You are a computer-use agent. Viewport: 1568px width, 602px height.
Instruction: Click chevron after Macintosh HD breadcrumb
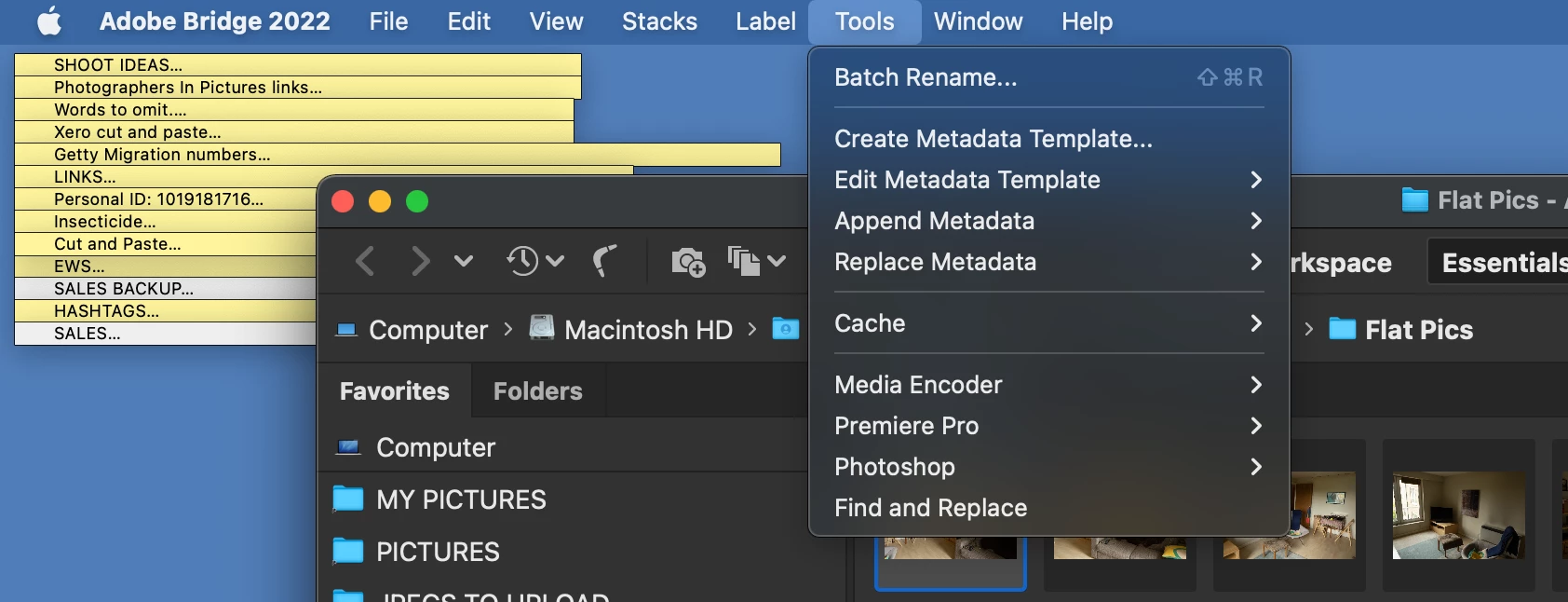pyautogui.click(x=752, y=329)
